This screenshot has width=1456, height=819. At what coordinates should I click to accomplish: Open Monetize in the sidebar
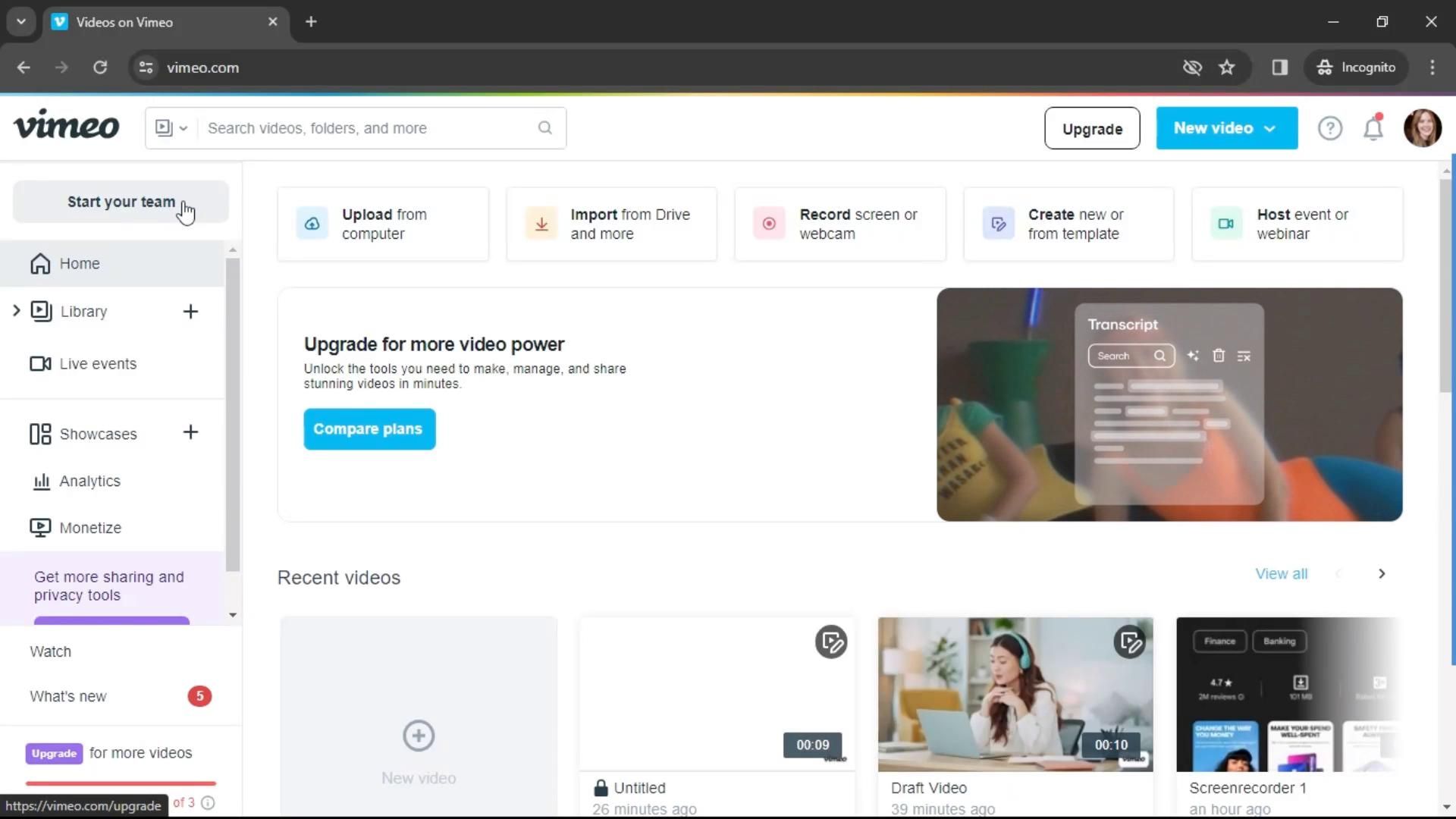[x=89, y=528]
